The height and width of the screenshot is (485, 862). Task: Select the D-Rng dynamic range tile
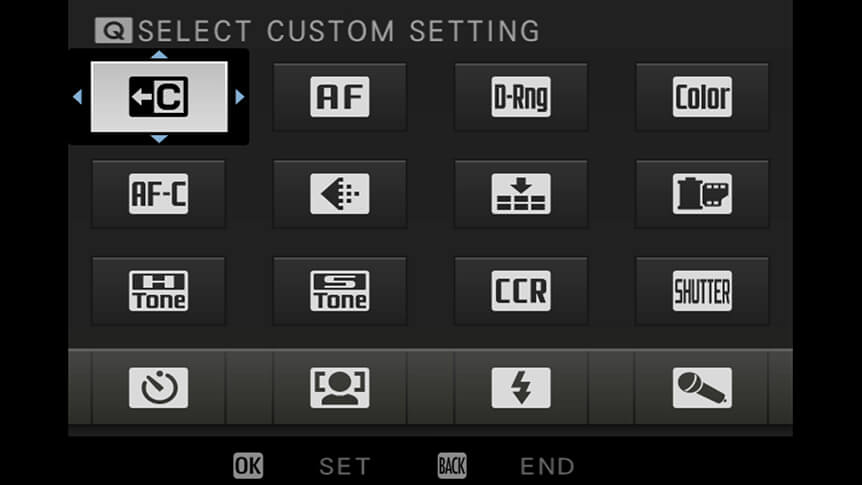point(521,97)
